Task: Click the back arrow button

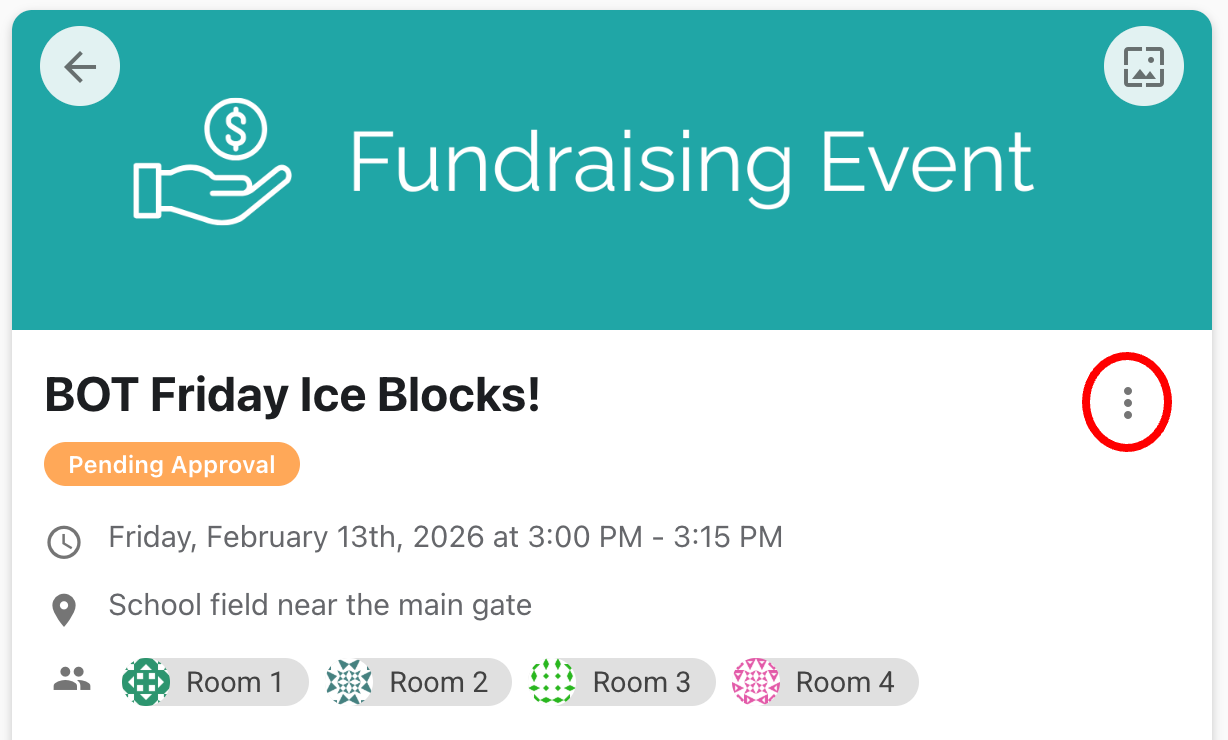Action: [x=80, y=67]
